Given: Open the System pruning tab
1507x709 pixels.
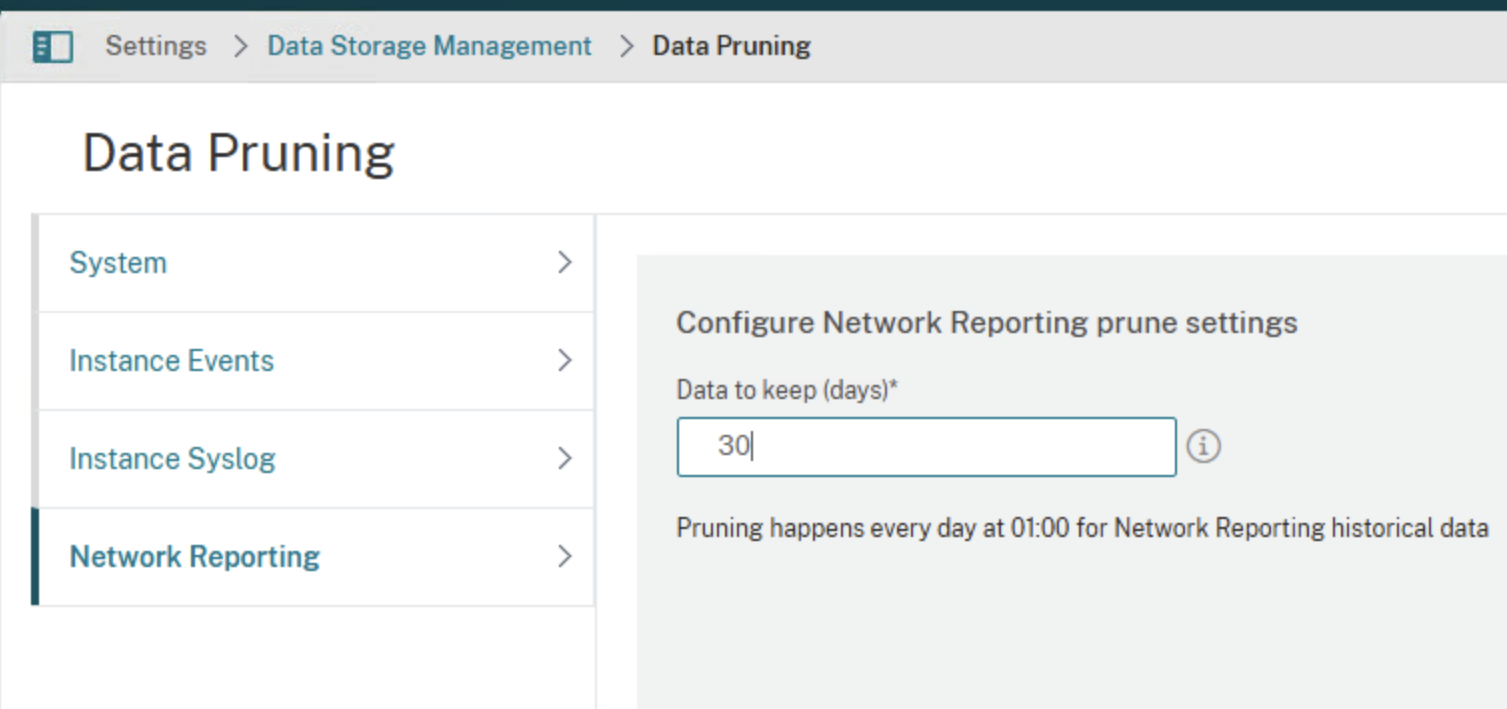Looking at the screenshot, I should point(118,263).
